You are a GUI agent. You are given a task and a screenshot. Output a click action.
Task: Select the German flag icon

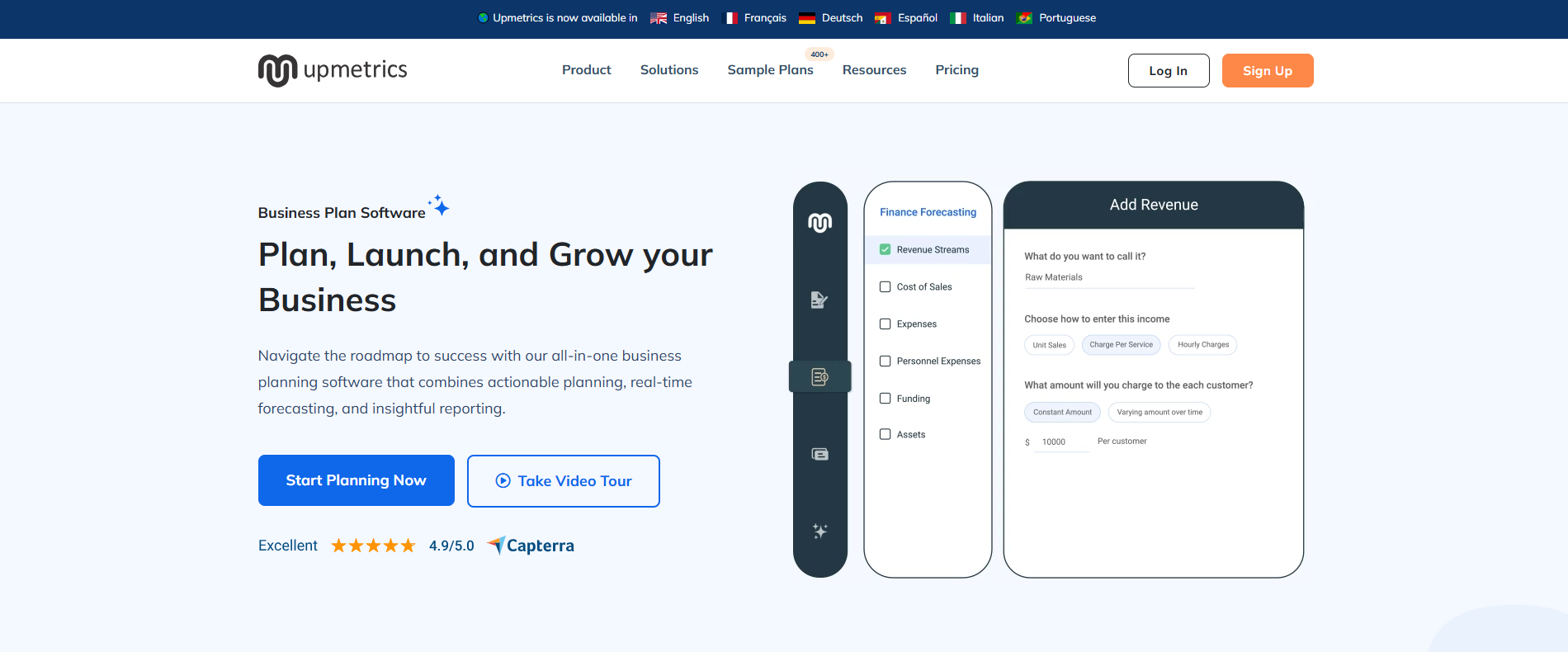click(807, 18)
